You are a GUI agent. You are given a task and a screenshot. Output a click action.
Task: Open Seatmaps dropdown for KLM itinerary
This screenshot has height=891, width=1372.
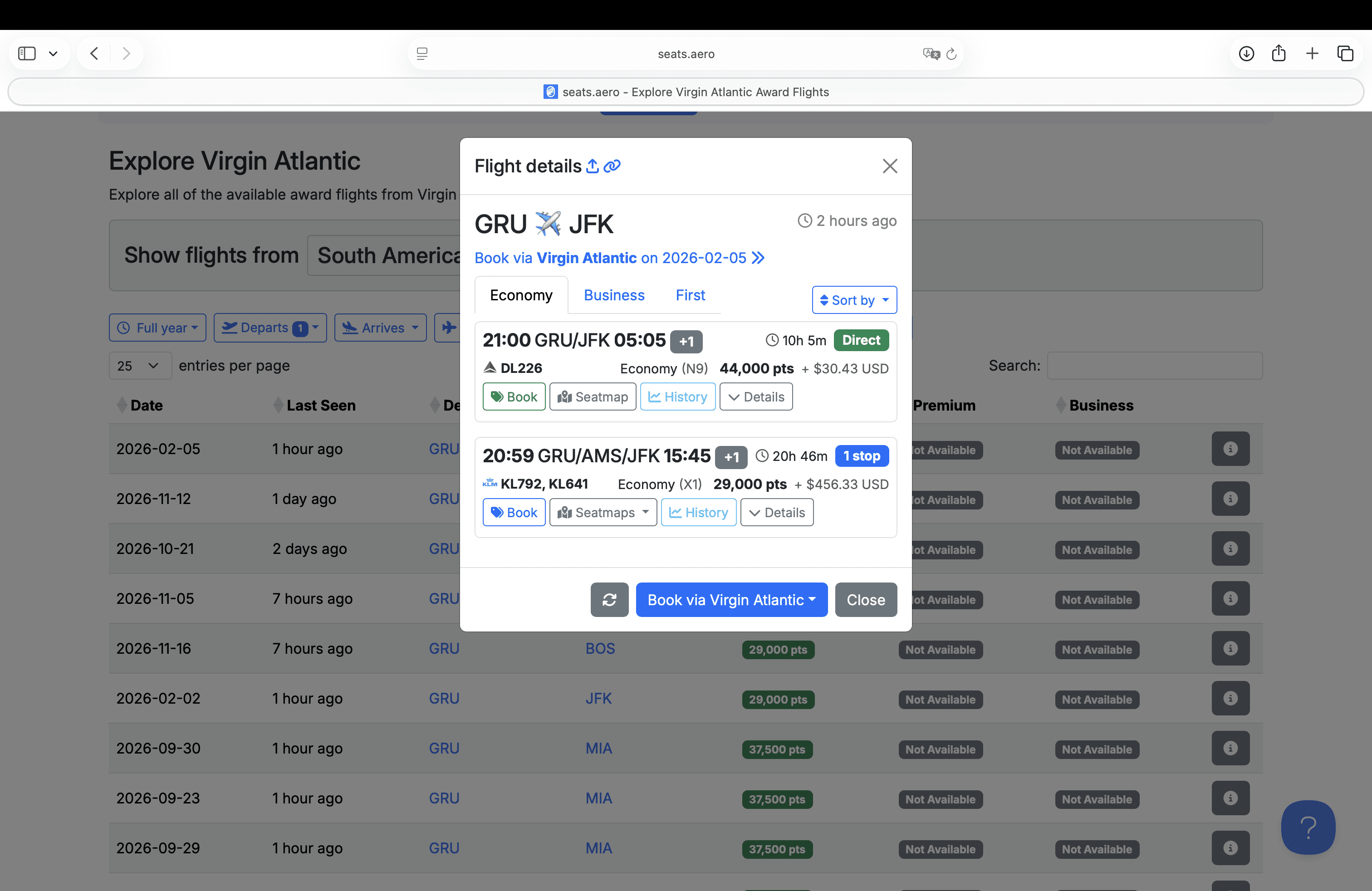click(603, 512)
